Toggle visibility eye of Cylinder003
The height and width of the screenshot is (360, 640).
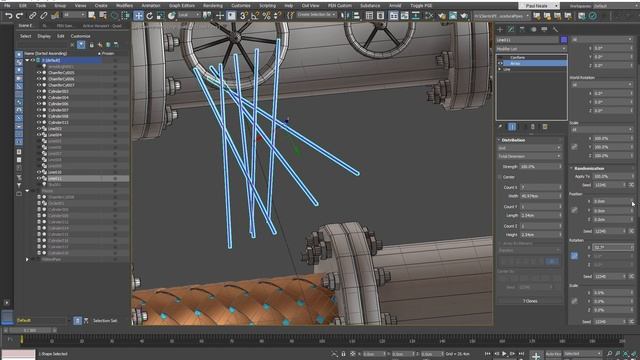tap(39, 91)
